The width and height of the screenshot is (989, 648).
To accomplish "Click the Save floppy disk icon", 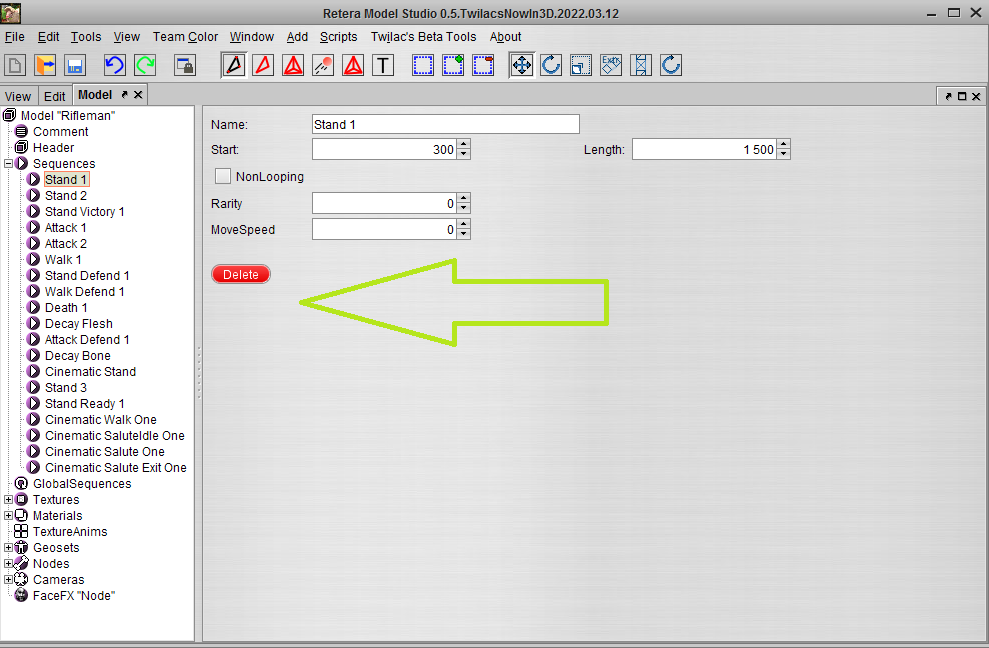I will (75, 65).
